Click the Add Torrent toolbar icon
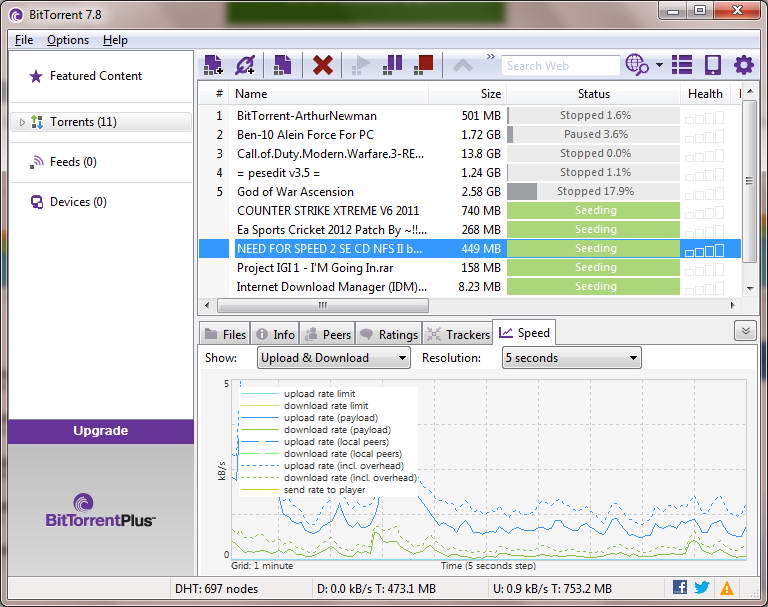Image resolution: width=768 pixels, height=607 pixels. click(213, 65)
